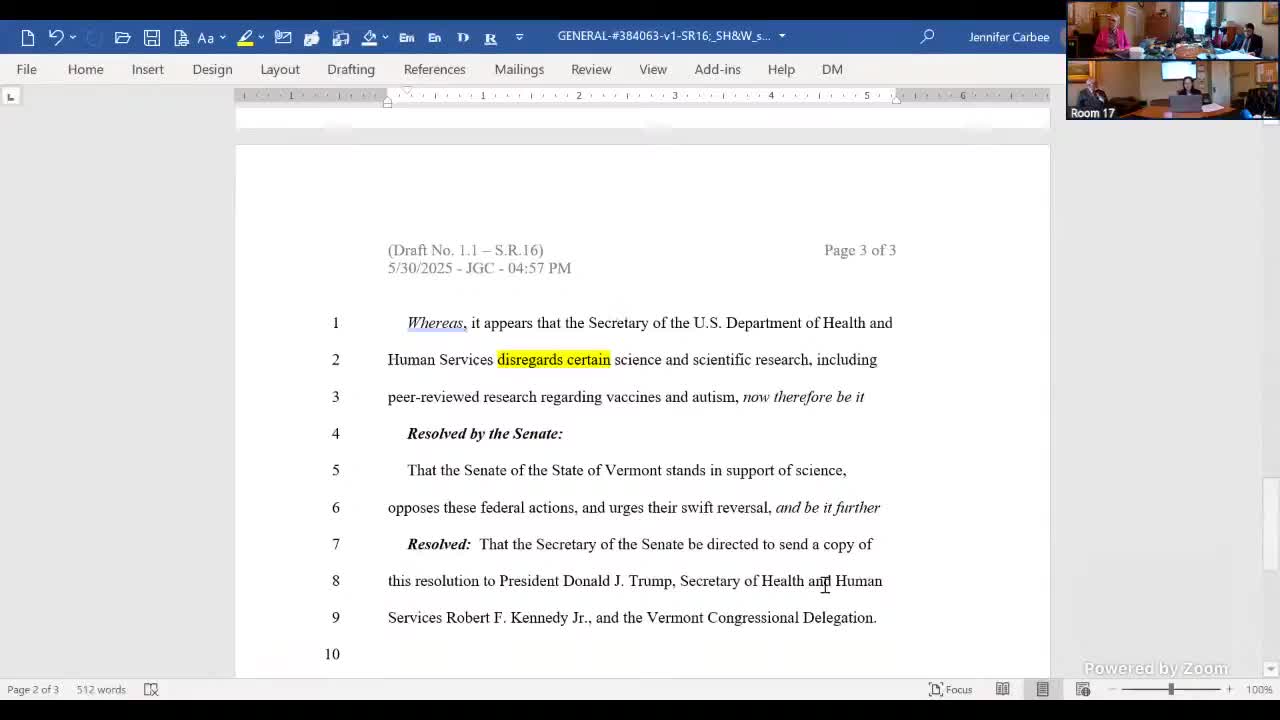Open the Add-ins tab

tap(718, 69)
